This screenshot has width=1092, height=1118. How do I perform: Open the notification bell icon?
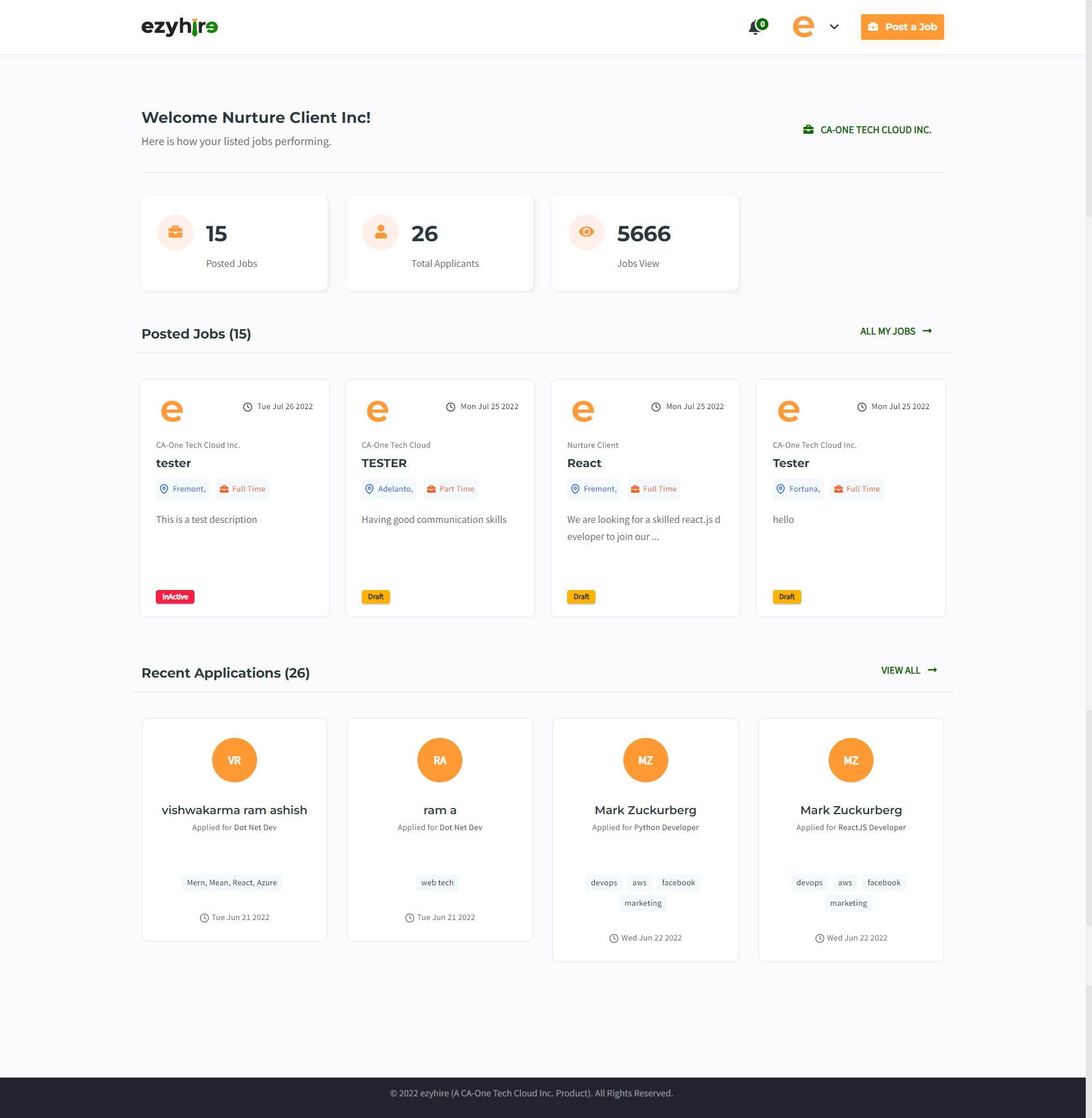(756, 27)
